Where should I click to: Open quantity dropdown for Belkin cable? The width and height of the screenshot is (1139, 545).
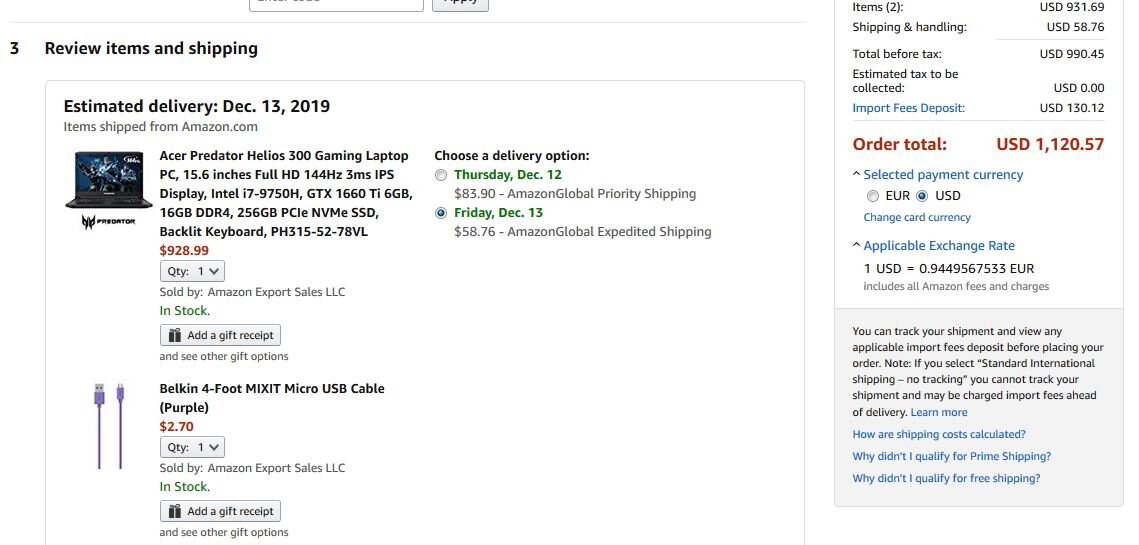pos(194,447)
